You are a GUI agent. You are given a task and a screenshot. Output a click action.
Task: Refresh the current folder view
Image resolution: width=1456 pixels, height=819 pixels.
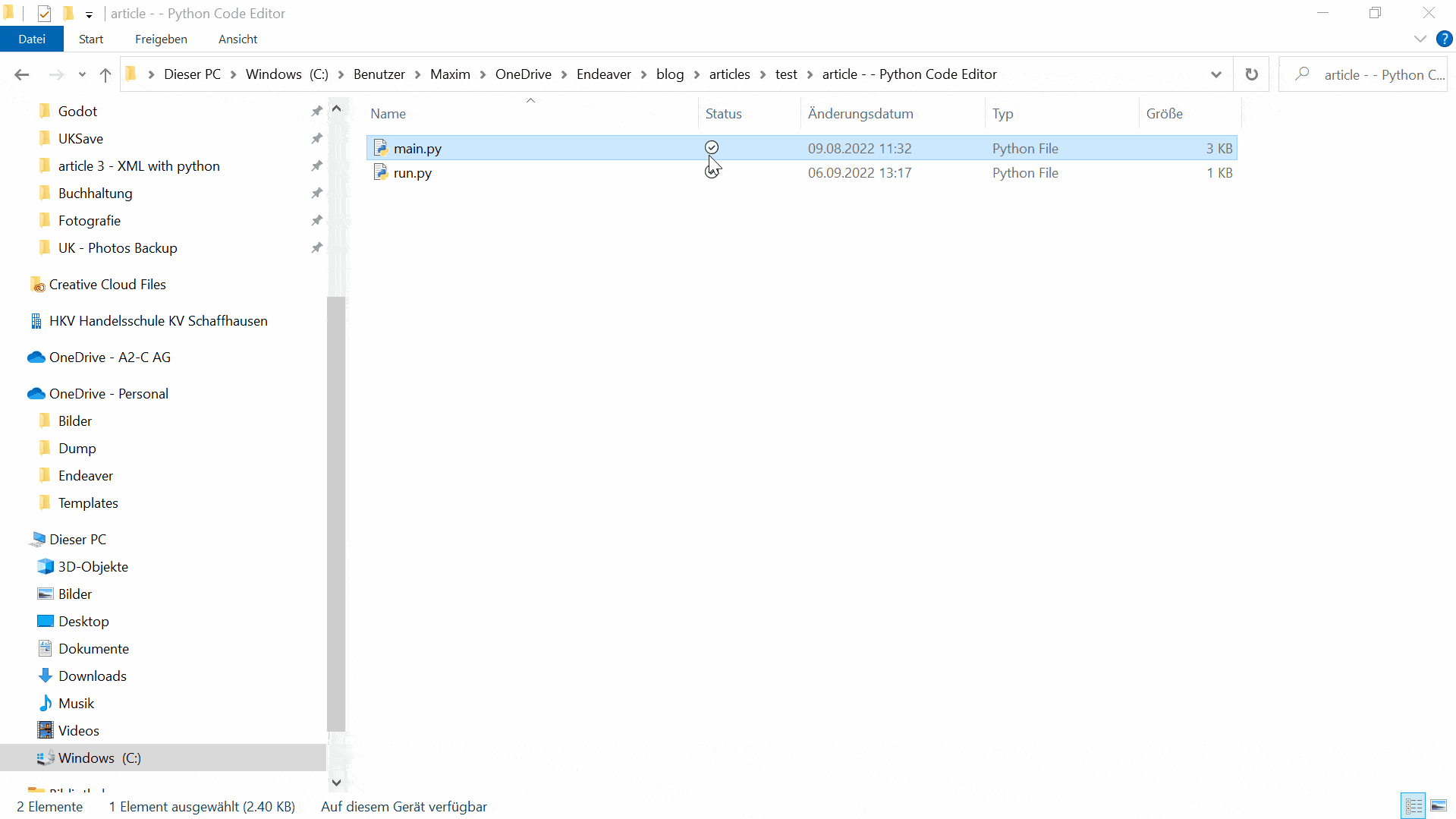[1251, 74]
